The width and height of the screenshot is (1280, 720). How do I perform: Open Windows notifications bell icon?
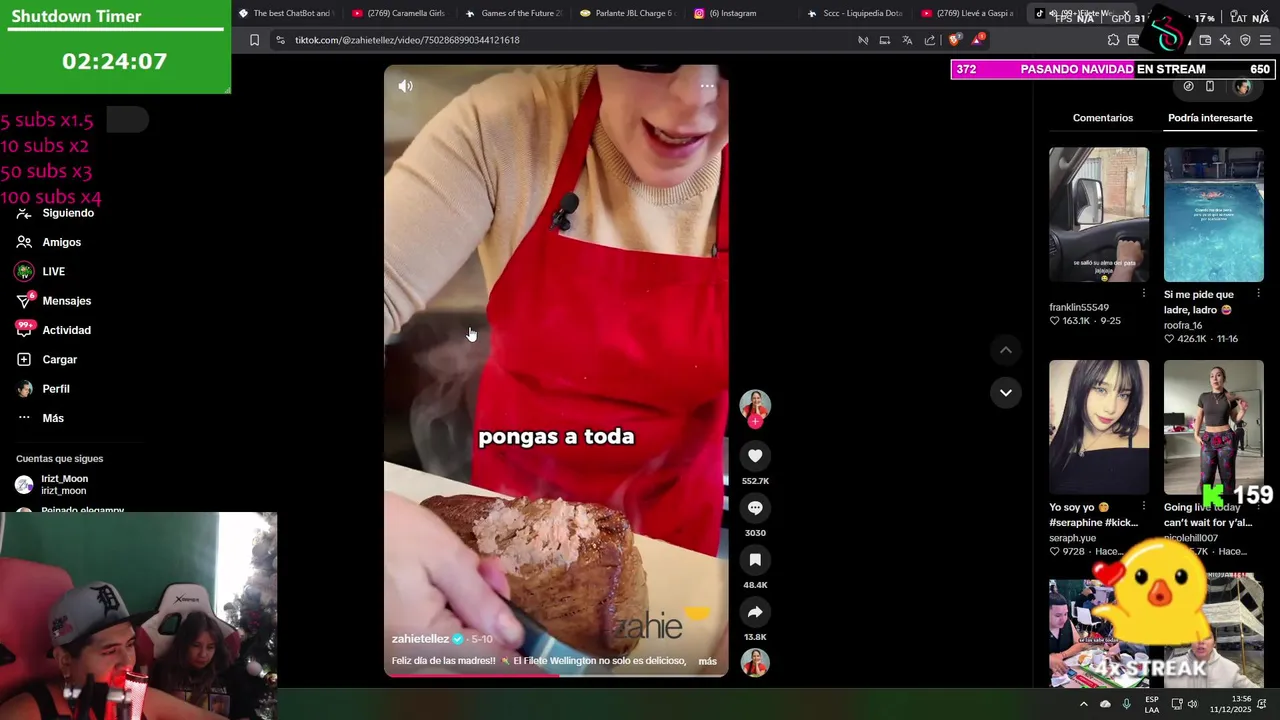coord(1262,704)
